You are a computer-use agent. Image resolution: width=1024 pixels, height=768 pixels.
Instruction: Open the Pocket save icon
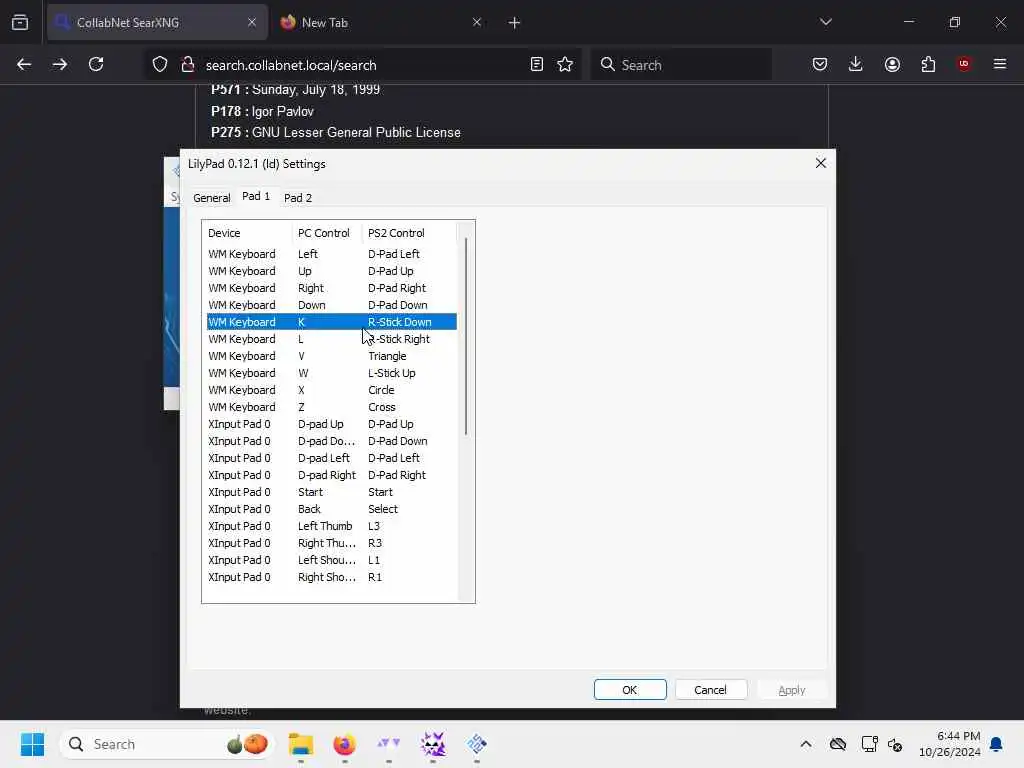pos(820,64)
